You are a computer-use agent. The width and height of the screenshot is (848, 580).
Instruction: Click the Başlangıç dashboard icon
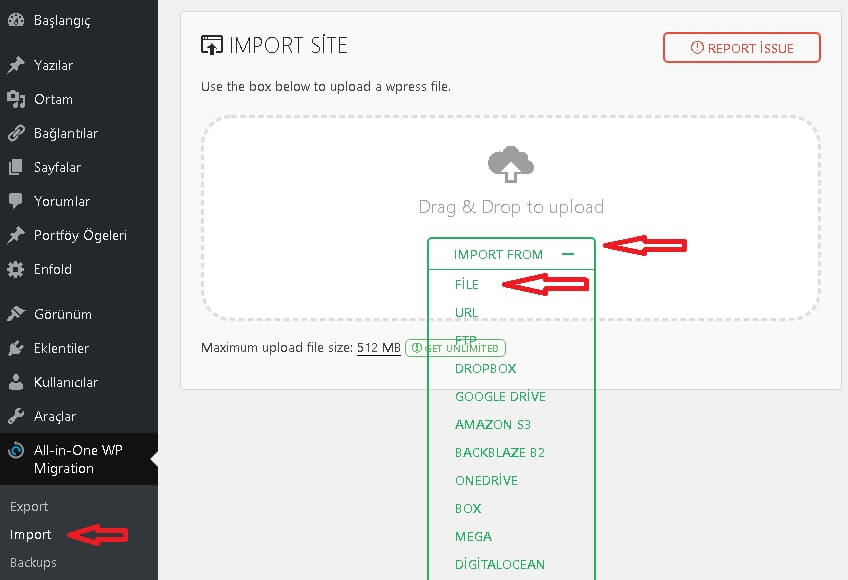point(16,20)
